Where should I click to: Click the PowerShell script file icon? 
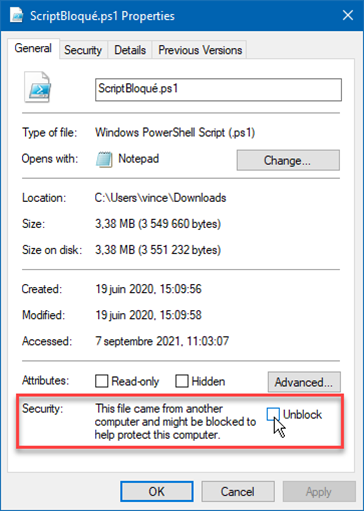pos(37,87)
